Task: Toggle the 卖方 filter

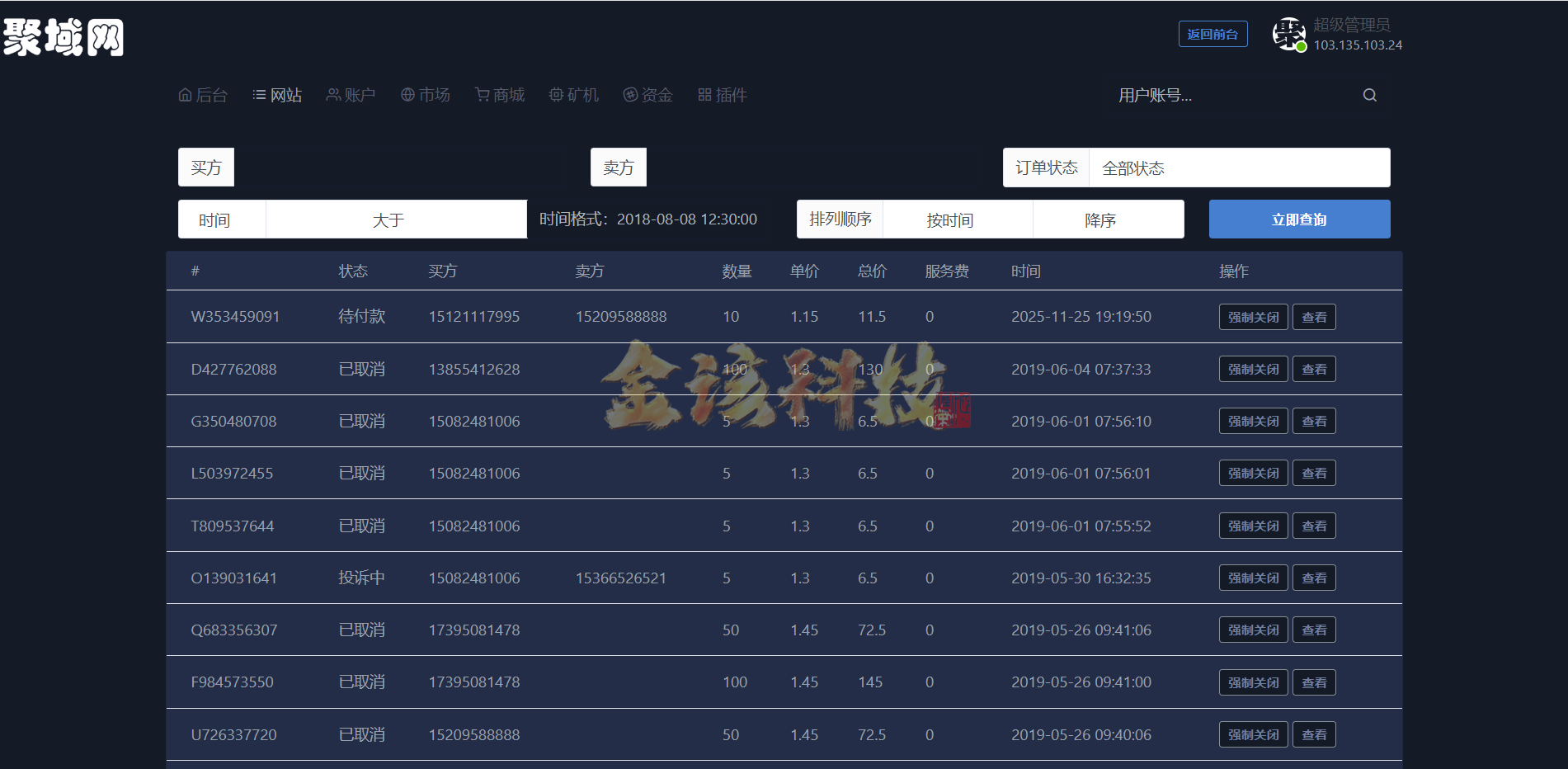Action: pyautogui.click(x=618, y=167)
